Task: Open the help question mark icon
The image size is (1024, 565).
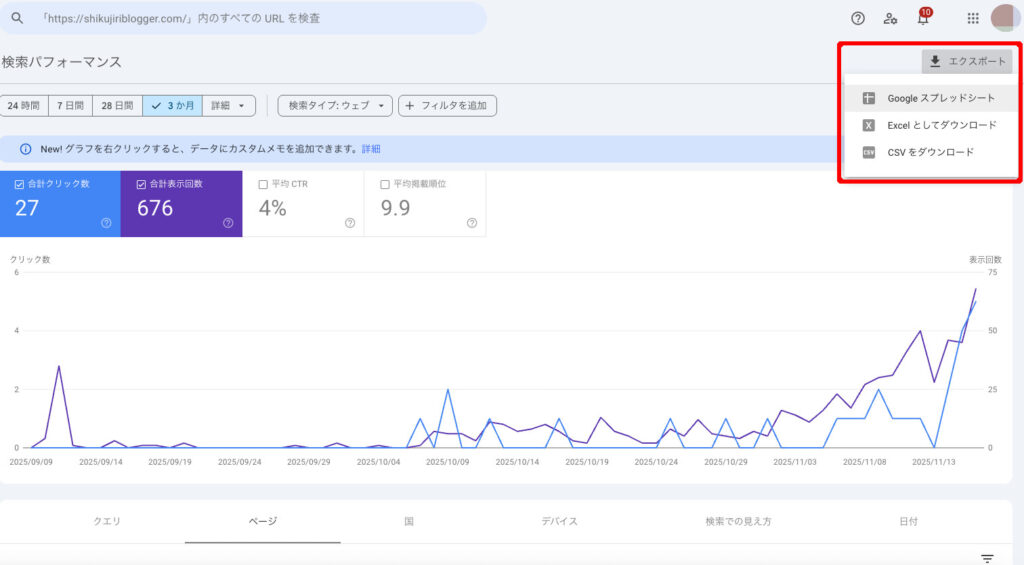Action: (x=857, y=18)
